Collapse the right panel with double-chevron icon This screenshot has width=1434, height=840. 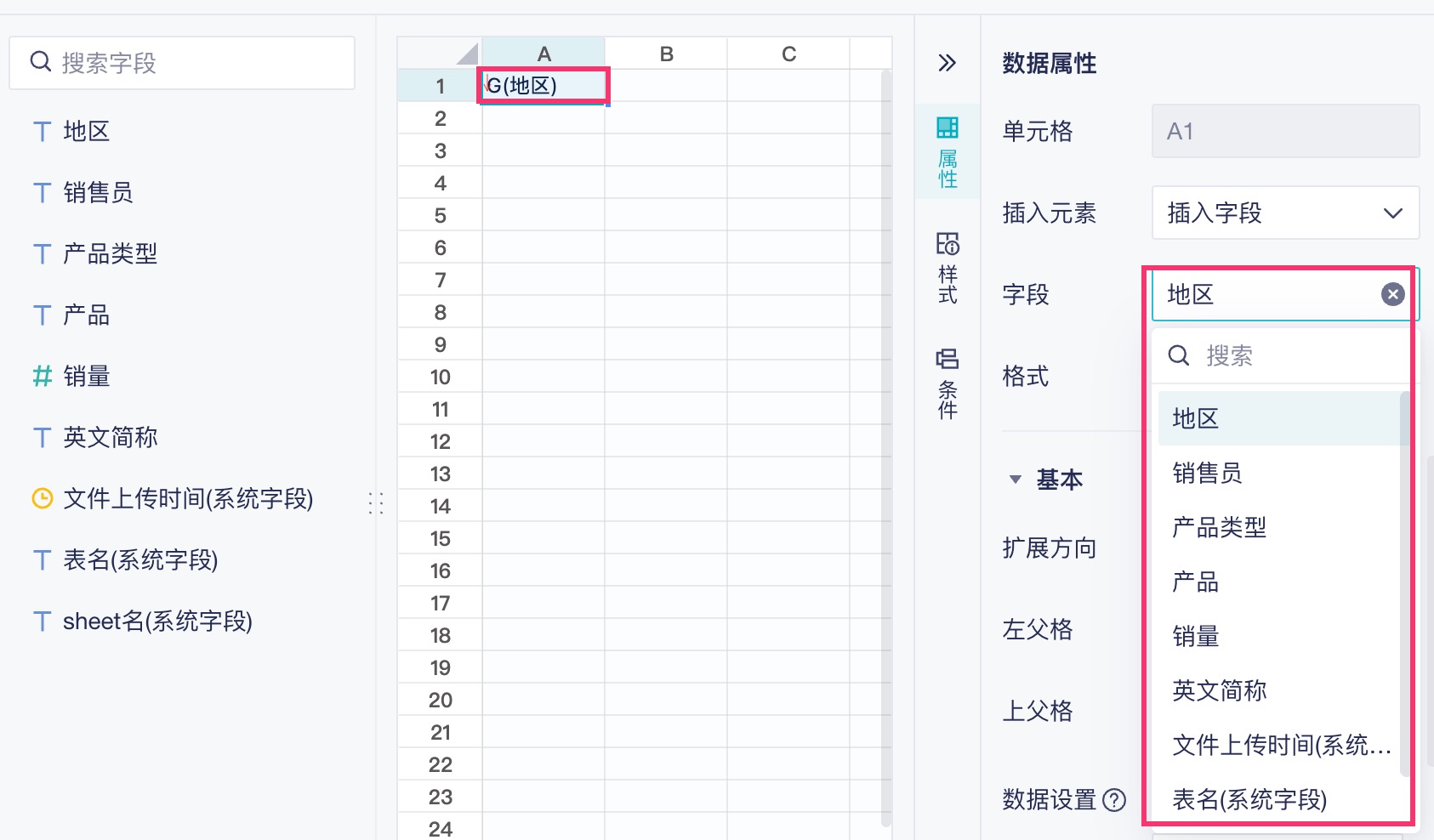pyautogui.click(x=947, y=63)
